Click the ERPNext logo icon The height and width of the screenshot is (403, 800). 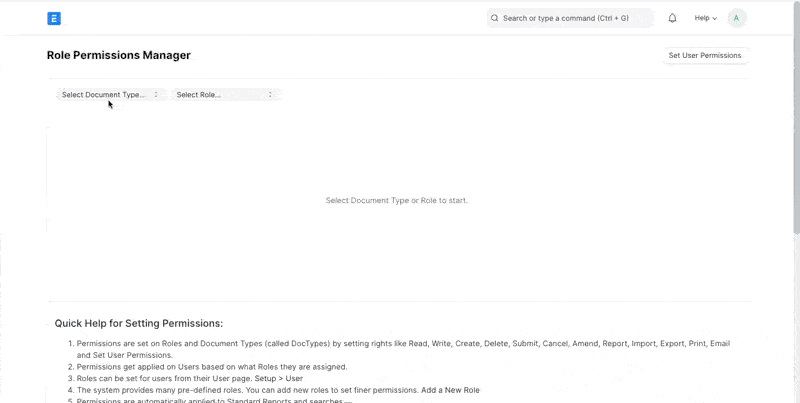coord(54,18)
